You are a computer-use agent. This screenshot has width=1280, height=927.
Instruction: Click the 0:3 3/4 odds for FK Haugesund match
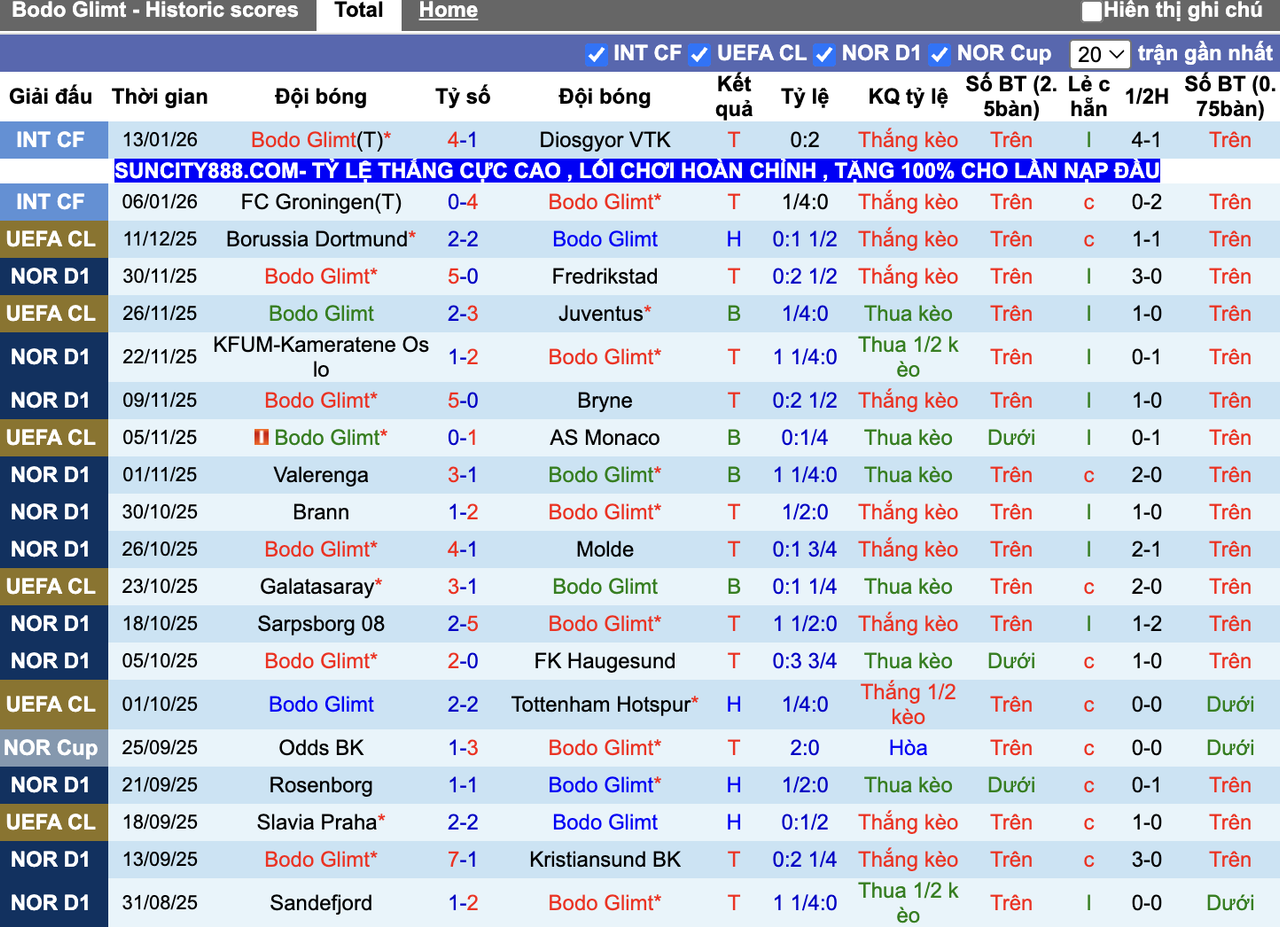tap(805, 661)
